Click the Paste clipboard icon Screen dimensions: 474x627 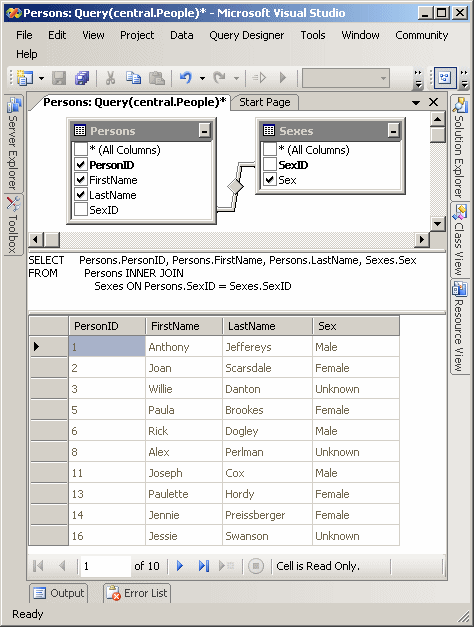pyautogui.click(x=156, y=78)
